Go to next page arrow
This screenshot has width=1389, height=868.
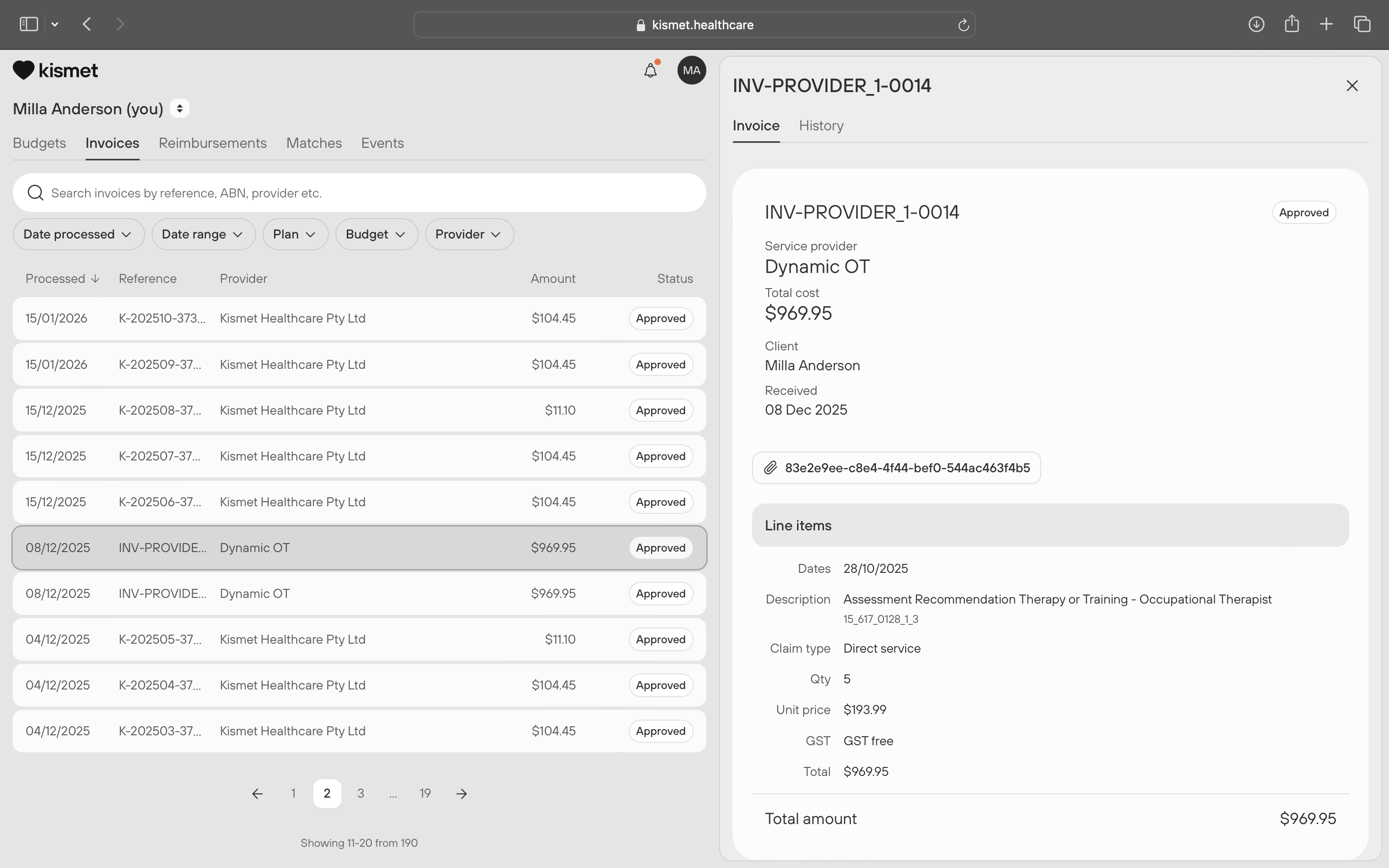[x=461, y=793]
